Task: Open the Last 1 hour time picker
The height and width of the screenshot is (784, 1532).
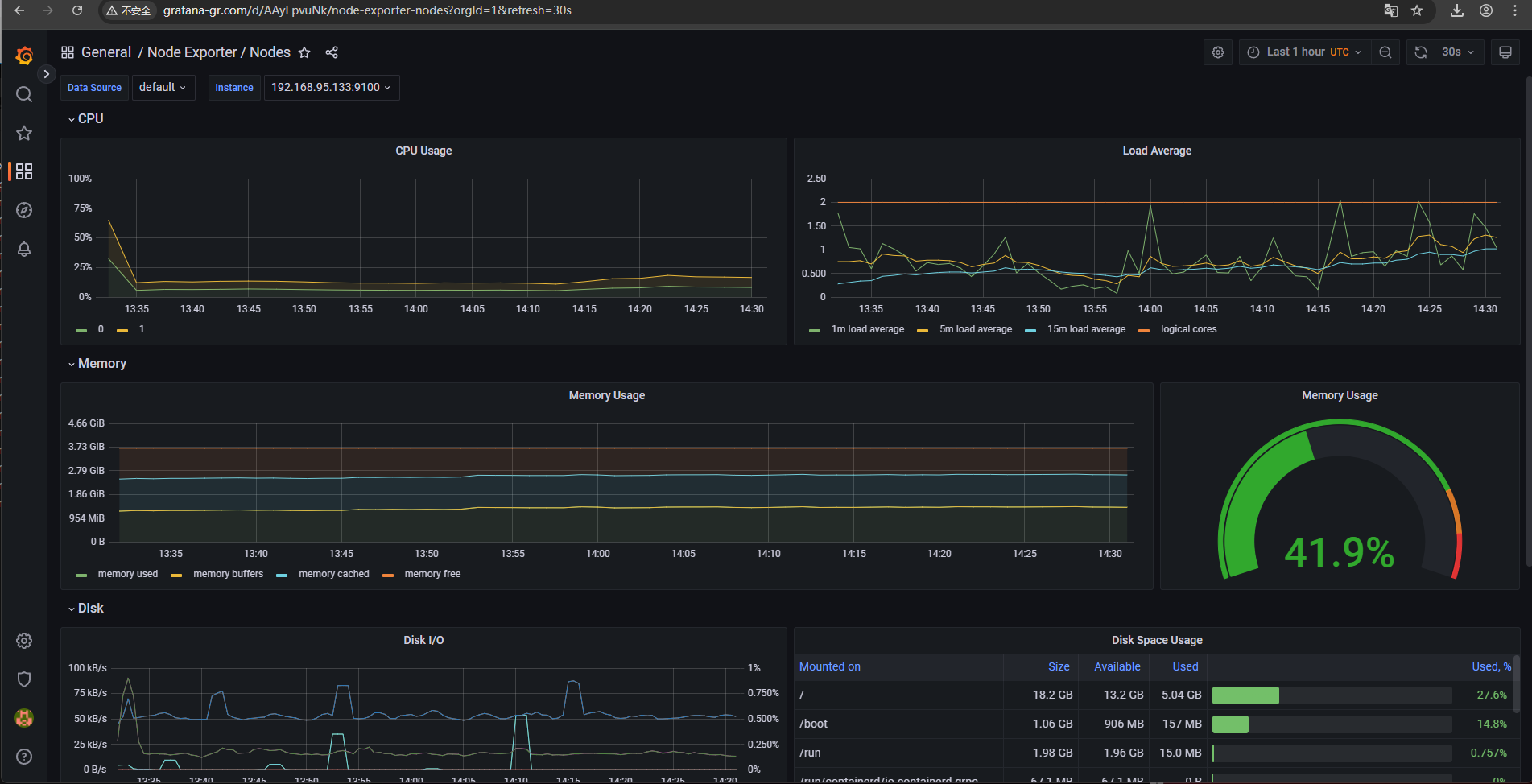Action: (x=1304, y=52)
